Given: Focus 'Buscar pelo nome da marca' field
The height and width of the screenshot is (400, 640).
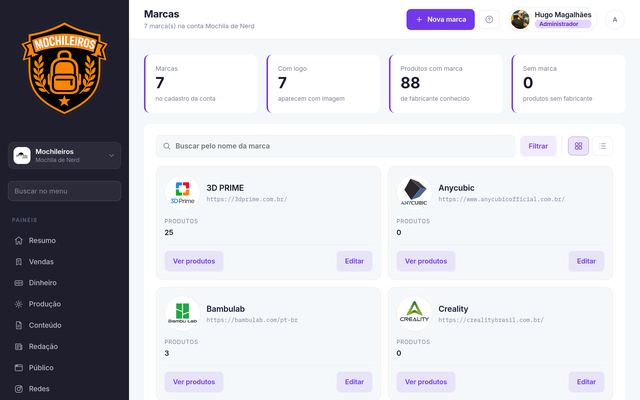Looking at the screenshot, I should [x=336, y=146].
